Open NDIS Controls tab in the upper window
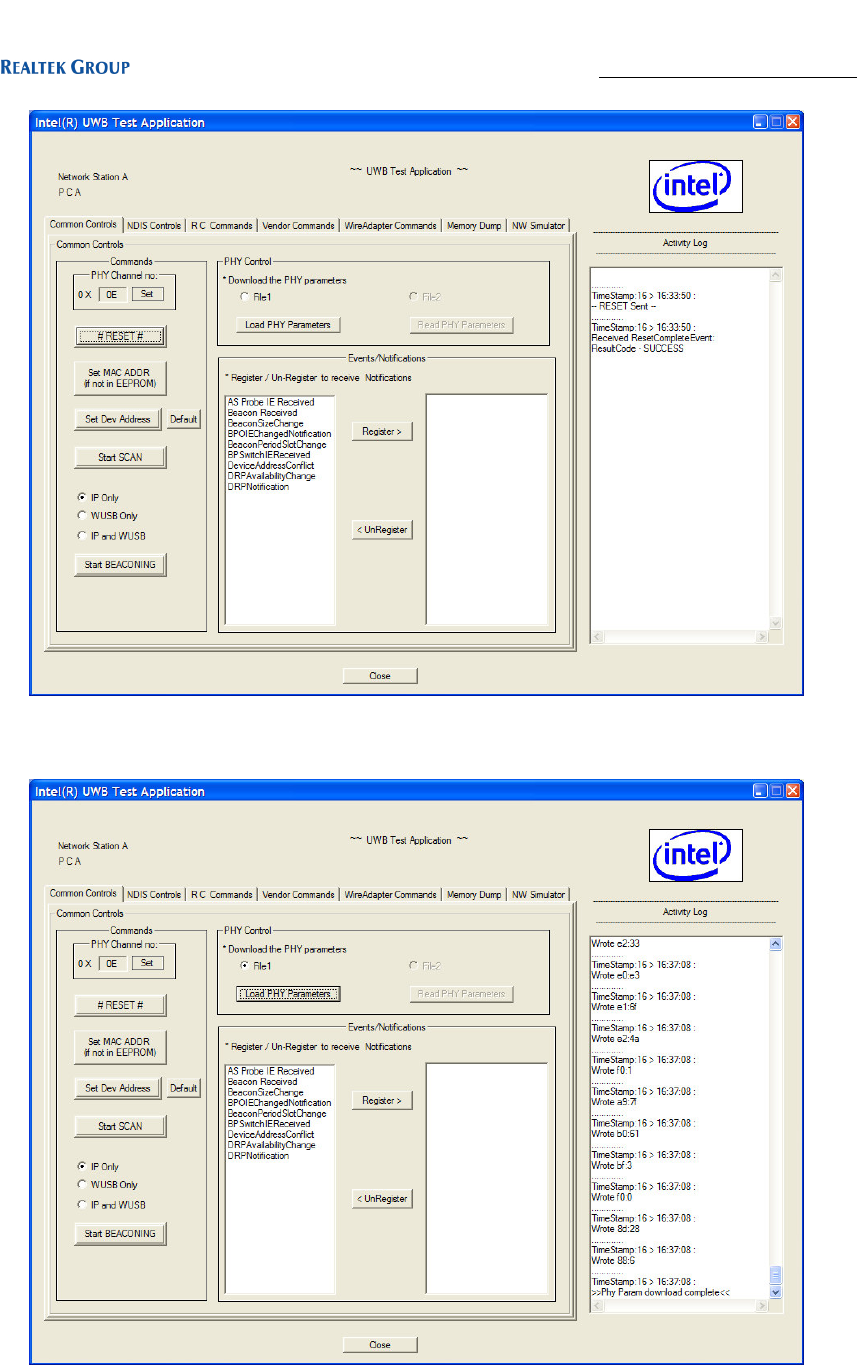The image size is (857, 1365). 154,226
